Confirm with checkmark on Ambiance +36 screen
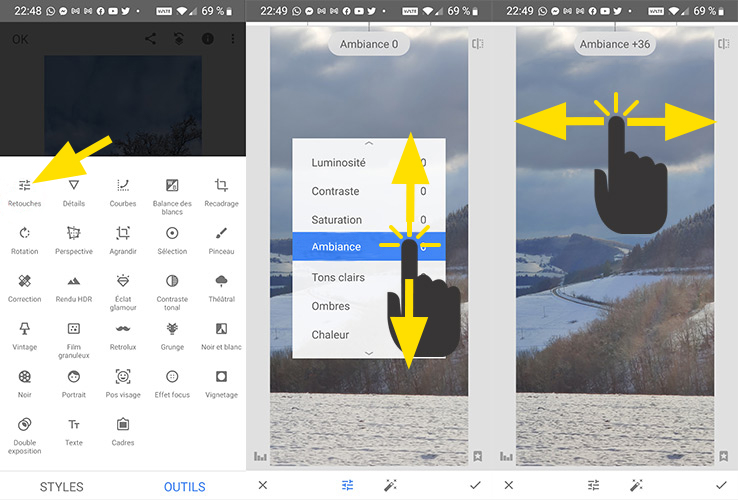 click(x=722, y=485)
